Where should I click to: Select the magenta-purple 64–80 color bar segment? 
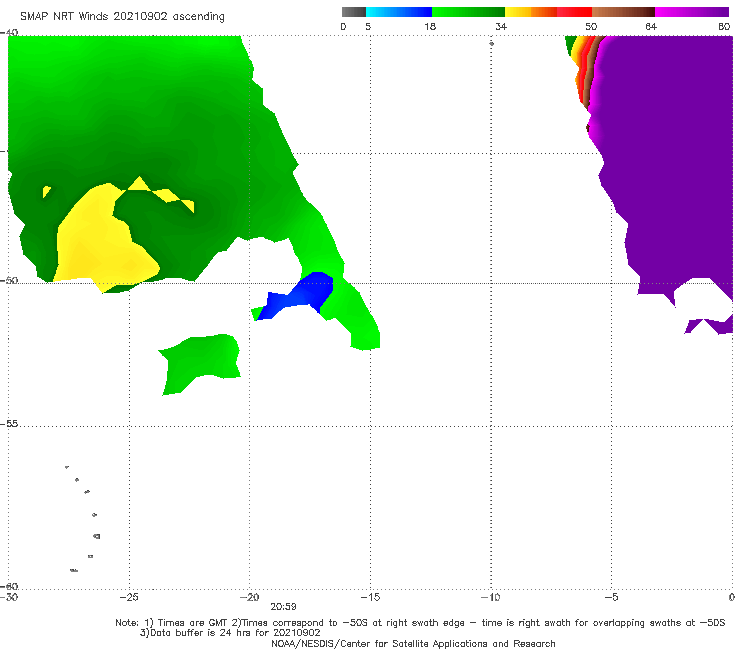pyautogui.click(x=692, y=12)
